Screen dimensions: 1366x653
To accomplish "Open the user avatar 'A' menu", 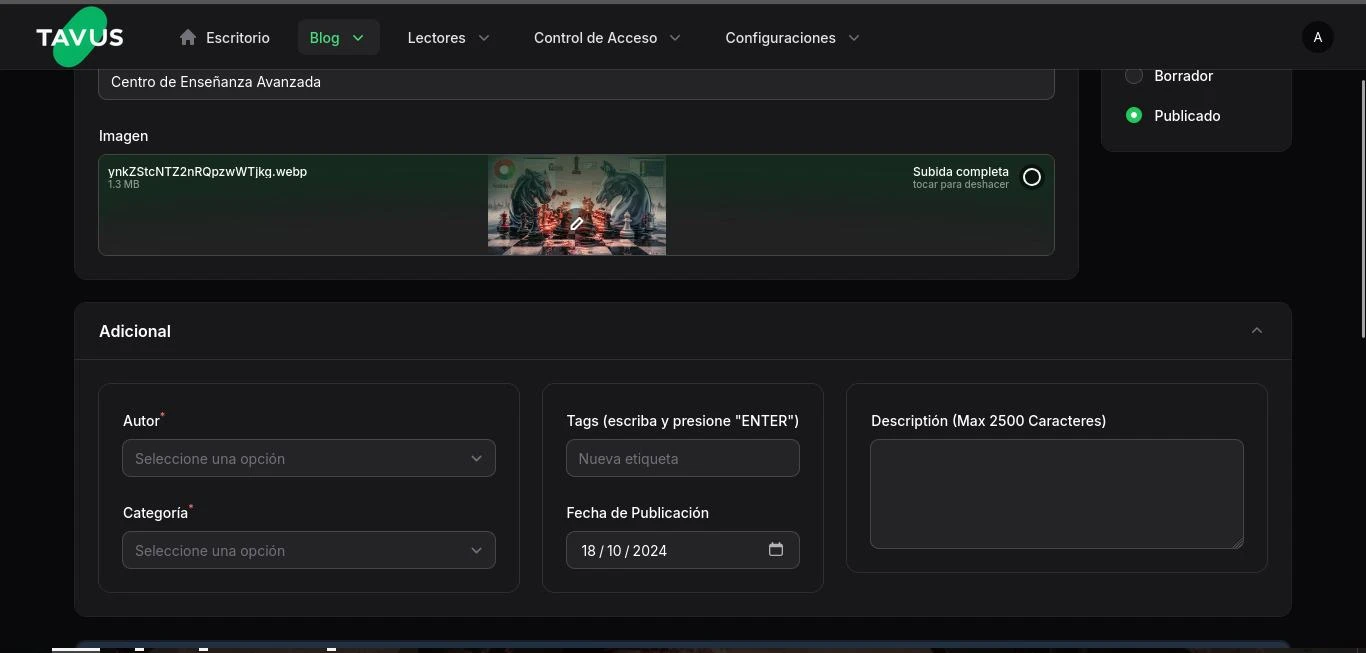I will click(x=1317, y=37).
